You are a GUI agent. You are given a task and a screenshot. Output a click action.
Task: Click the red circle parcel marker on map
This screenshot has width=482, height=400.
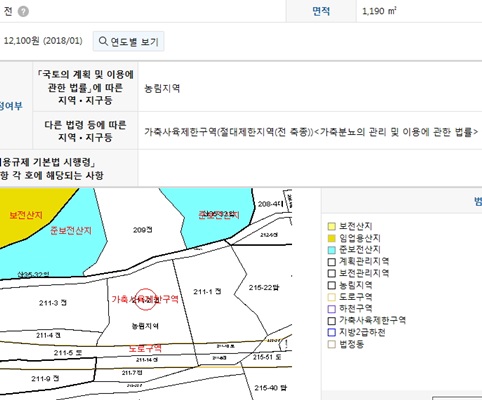[x=145, y=299]
